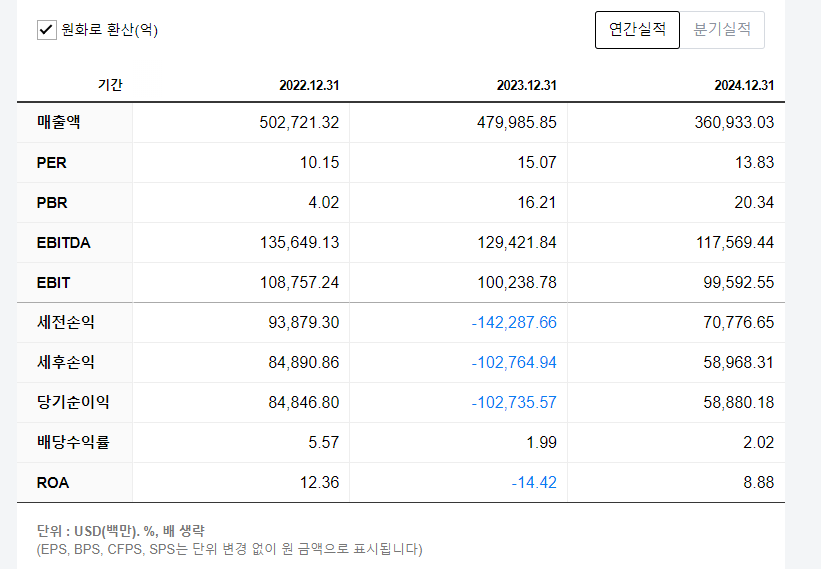Click PBR value 4.02
Screen dimensions: 821x569
324,203
